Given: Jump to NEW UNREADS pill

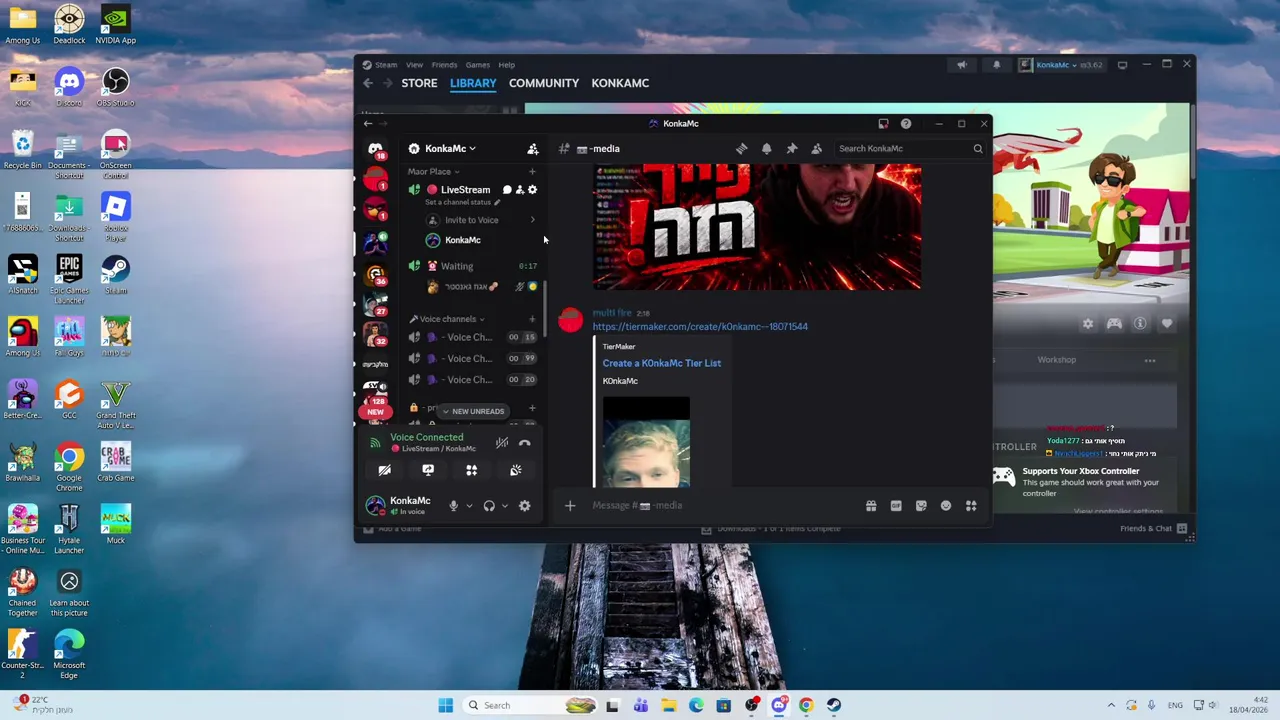Looking at the screenshot, I should [472, 411].
